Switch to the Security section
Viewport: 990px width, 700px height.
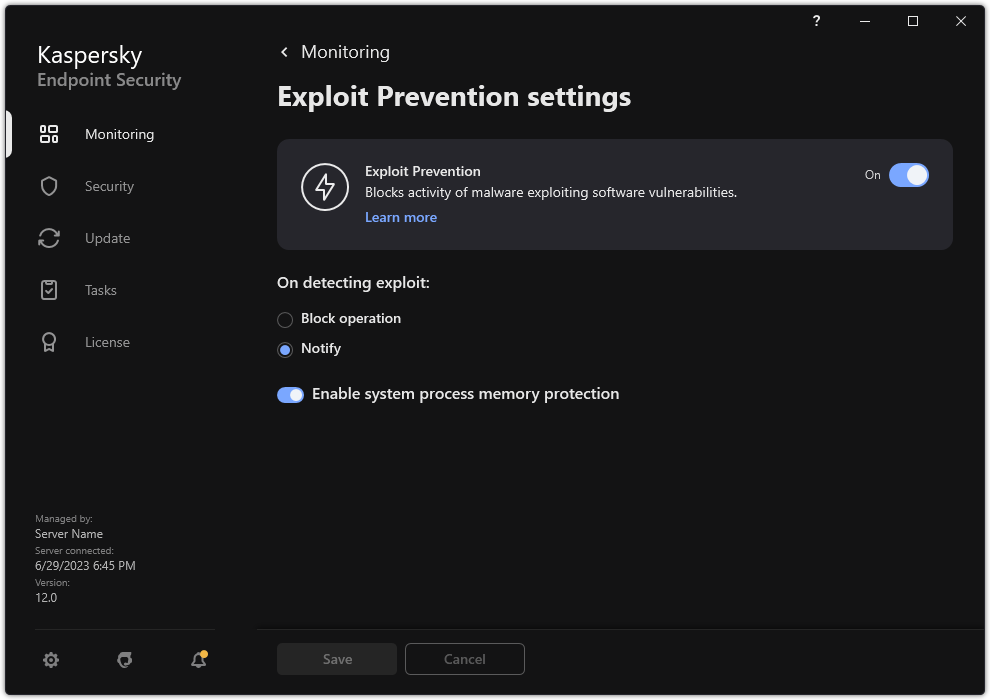108,186
